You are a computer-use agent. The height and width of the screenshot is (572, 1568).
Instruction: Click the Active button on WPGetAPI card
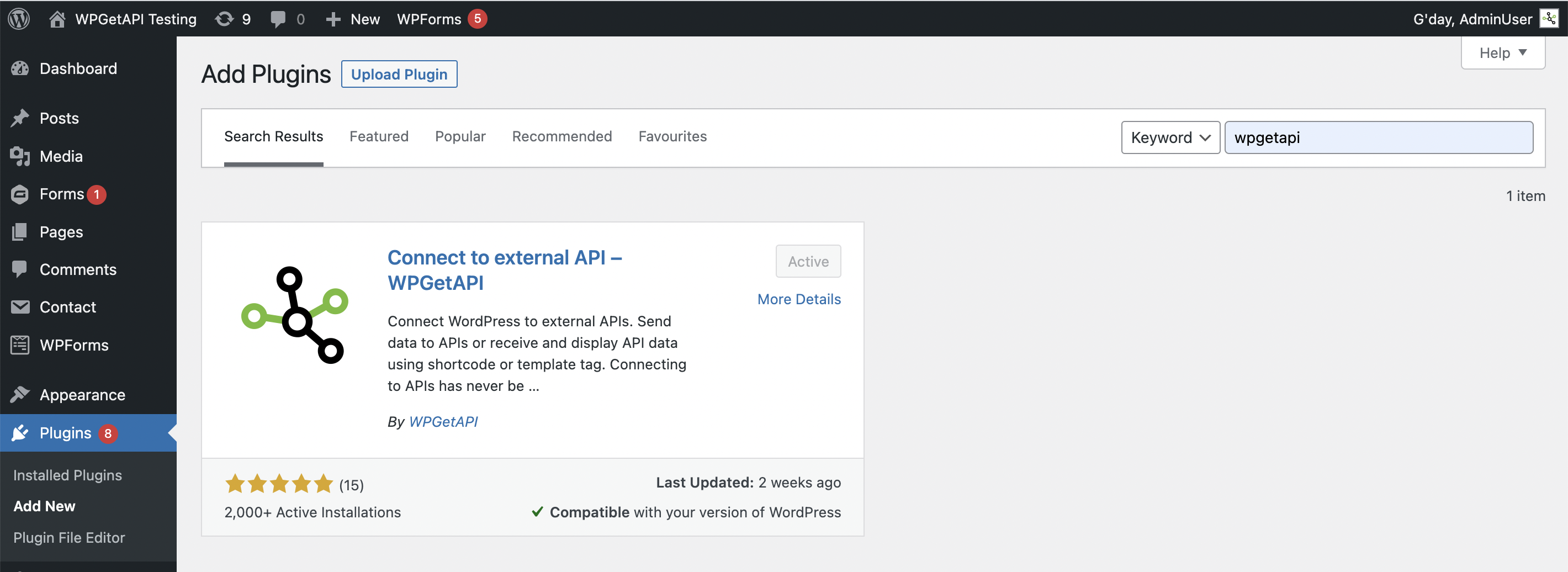pyautogui.click(x=808, y=261)
